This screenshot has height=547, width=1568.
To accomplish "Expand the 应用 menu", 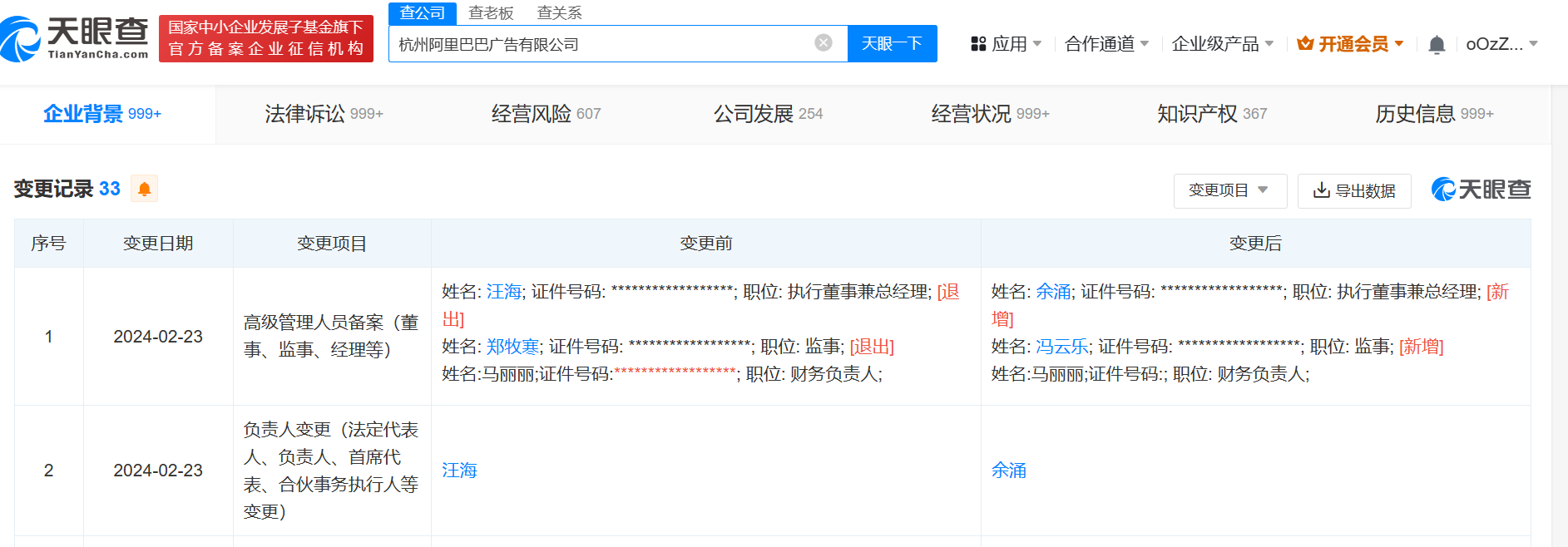I will coord(1007,44).
